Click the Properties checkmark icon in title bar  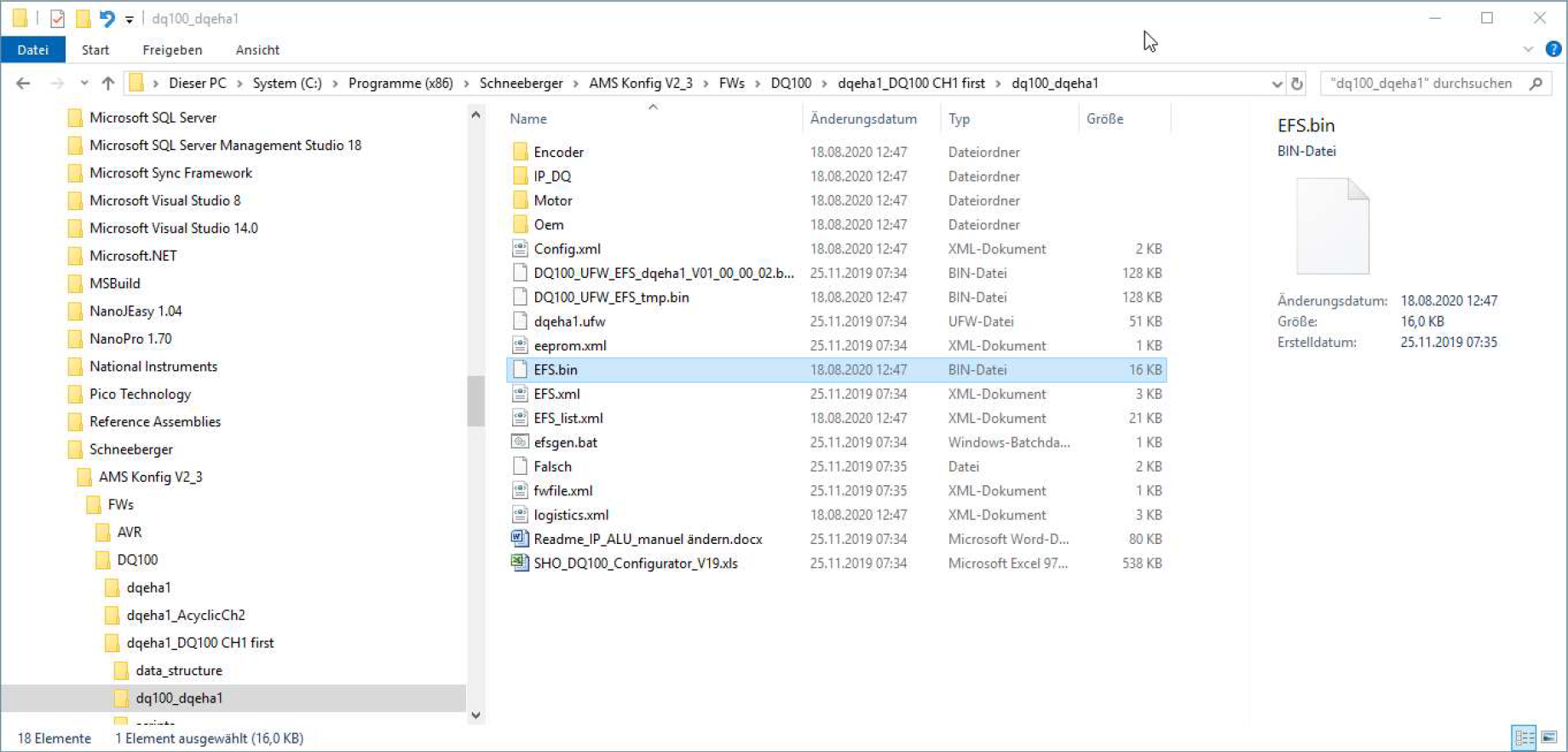[57, 18]
